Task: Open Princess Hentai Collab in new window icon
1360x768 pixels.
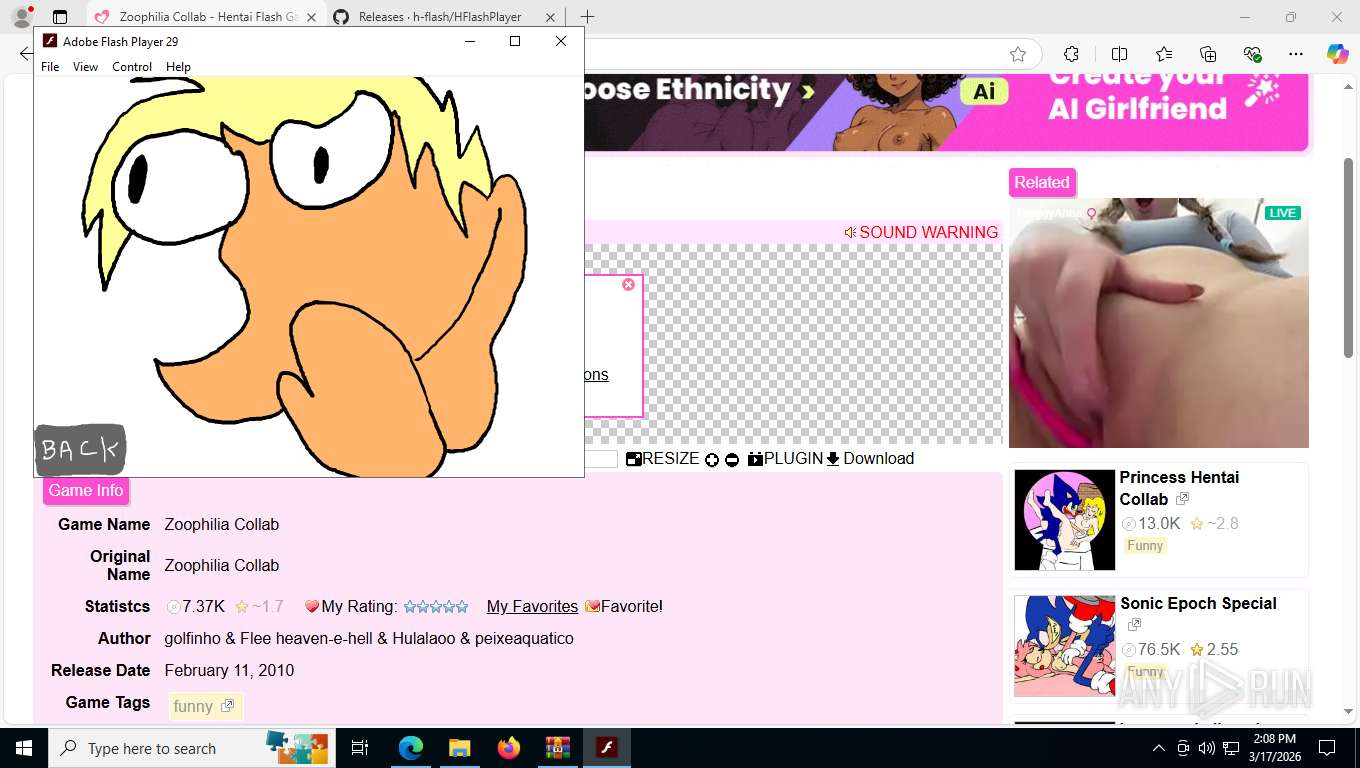Action: pos(1183,499)
